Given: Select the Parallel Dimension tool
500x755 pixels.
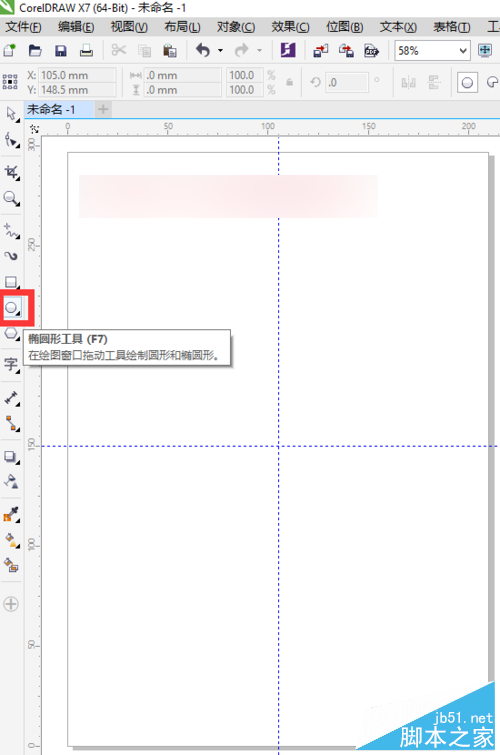Looking at the screenshot, I should coord(11,398).
